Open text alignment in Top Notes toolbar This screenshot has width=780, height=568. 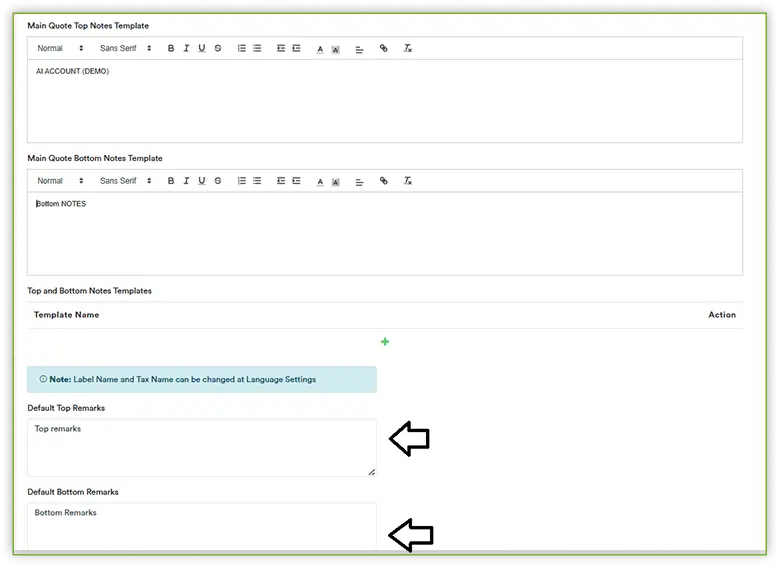[x=359, y=50]
